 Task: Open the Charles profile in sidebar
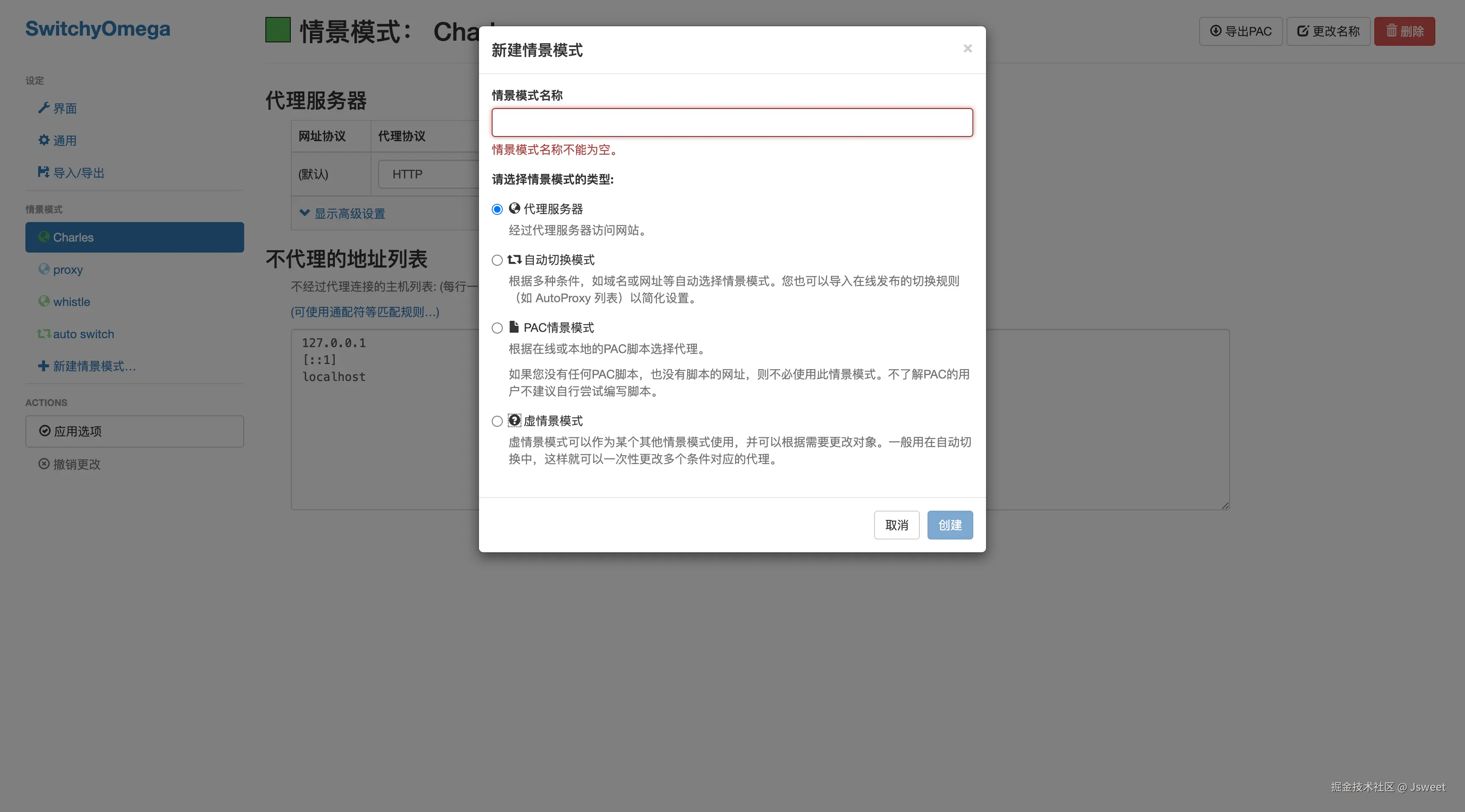(134, 237)
